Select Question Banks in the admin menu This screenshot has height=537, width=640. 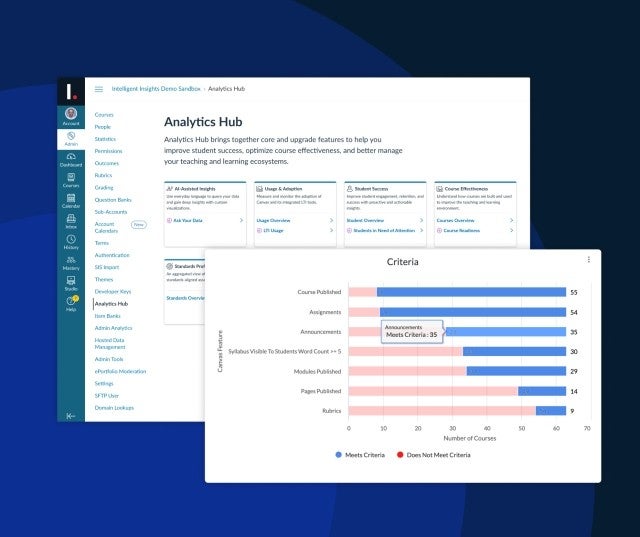click(113, 199)
